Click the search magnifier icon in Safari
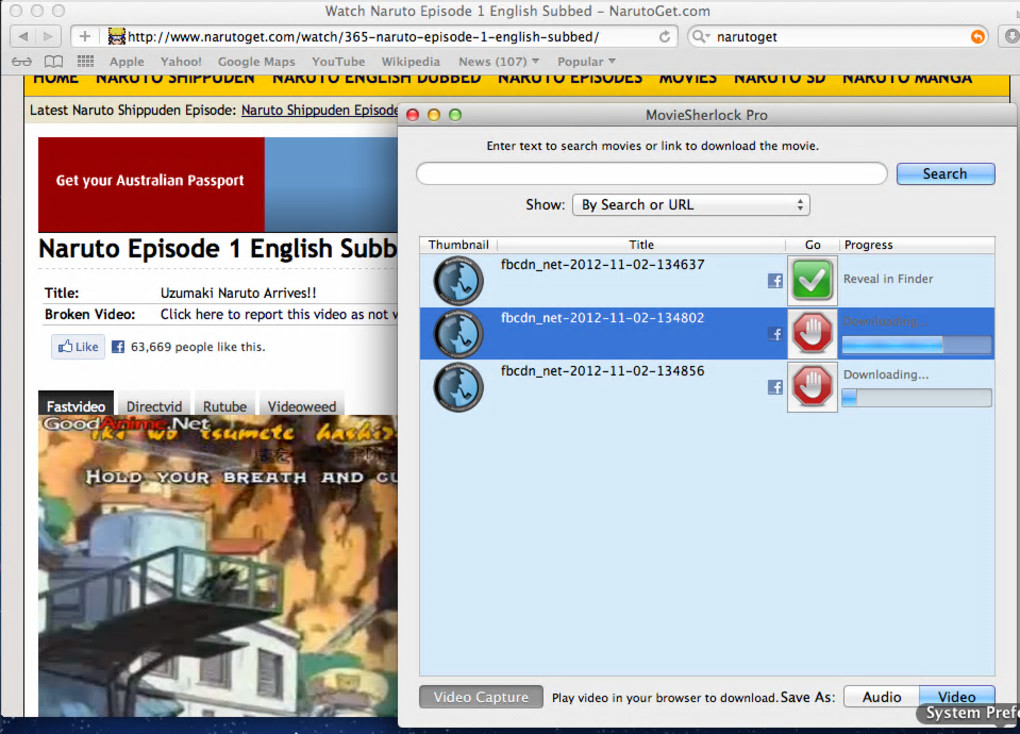This screenshot has width=1020, height=734. (699, 36)
